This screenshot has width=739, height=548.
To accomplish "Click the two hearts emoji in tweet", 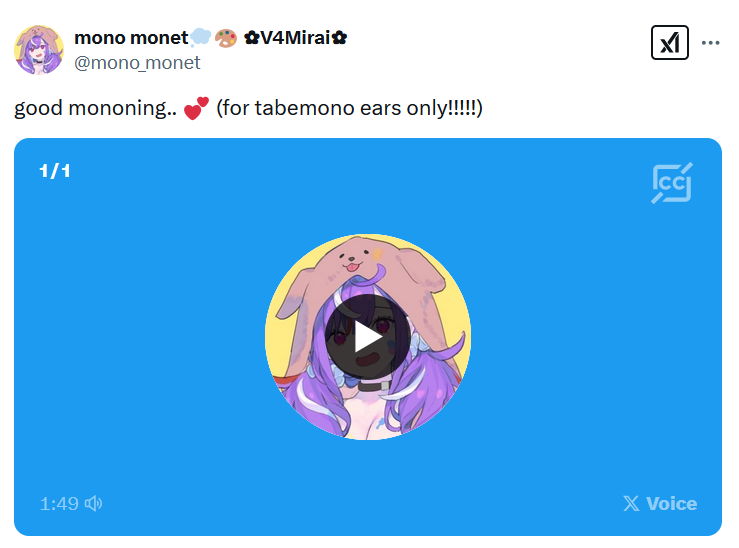I will click(x=196, y=108).
